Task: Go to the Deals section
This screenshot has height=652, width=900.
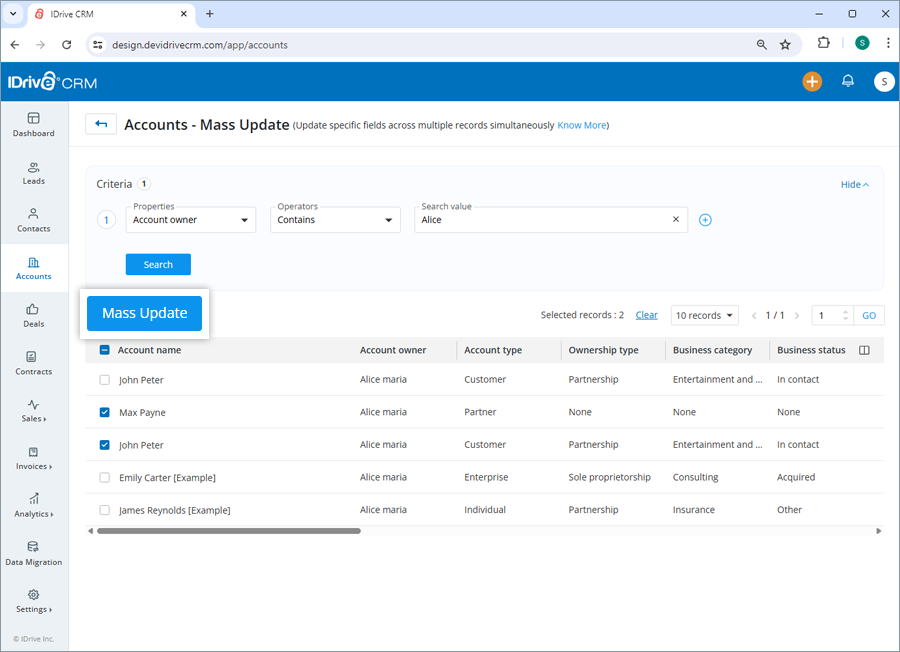Action: [x=33, y=316]
